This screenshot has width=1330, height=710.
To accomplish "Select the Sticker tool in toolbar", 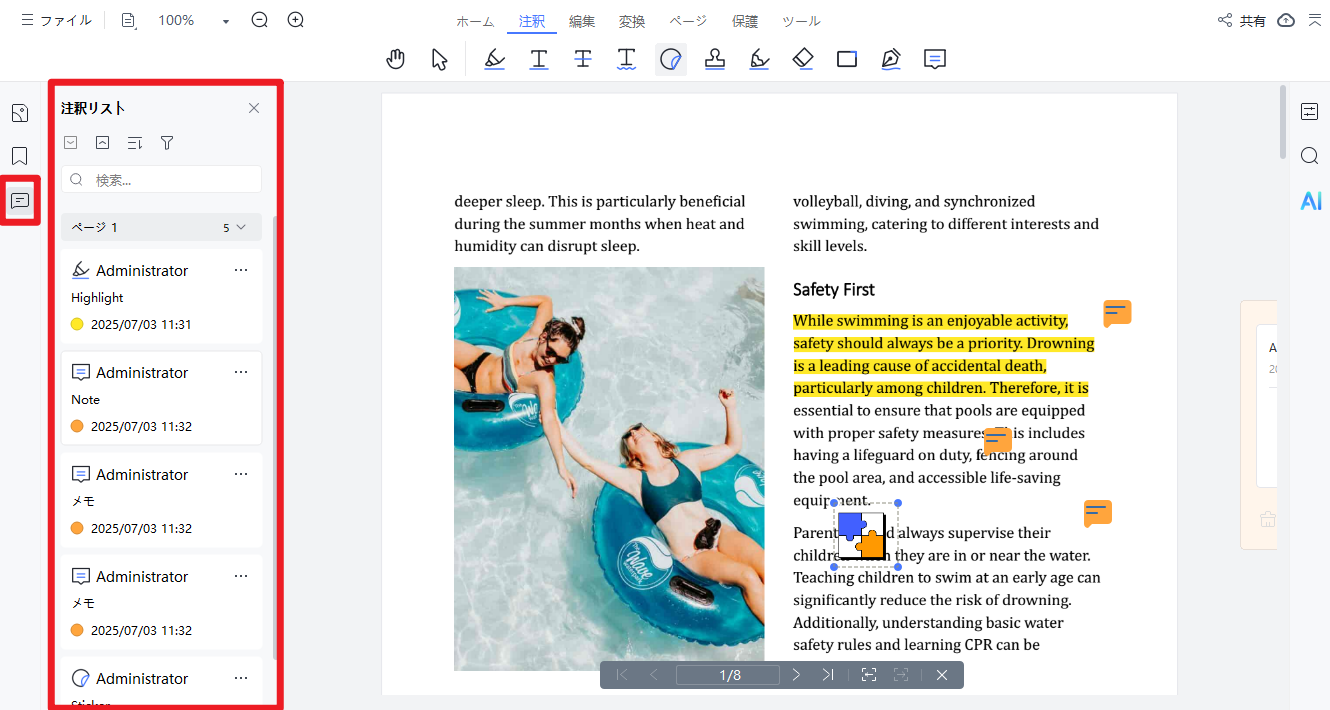I will click(x=671, y=59).
